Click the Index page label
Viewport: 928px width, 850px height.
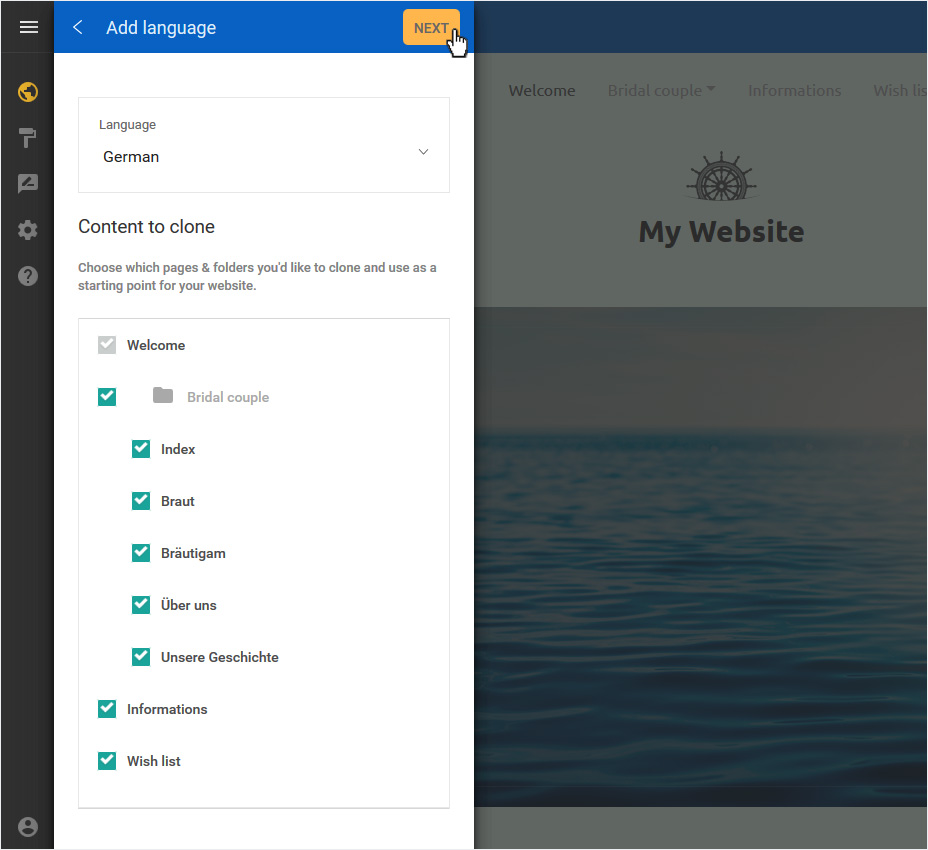[178, 449]
